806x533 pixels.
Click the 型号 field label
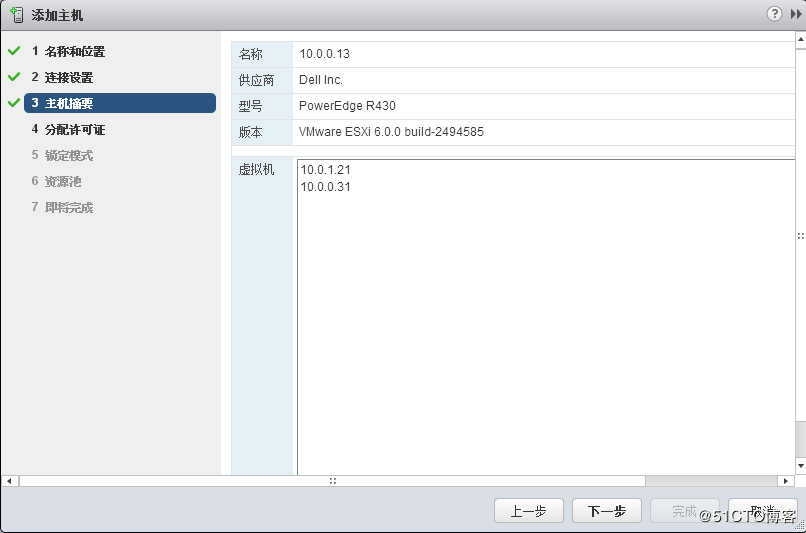tap(250, 106)
